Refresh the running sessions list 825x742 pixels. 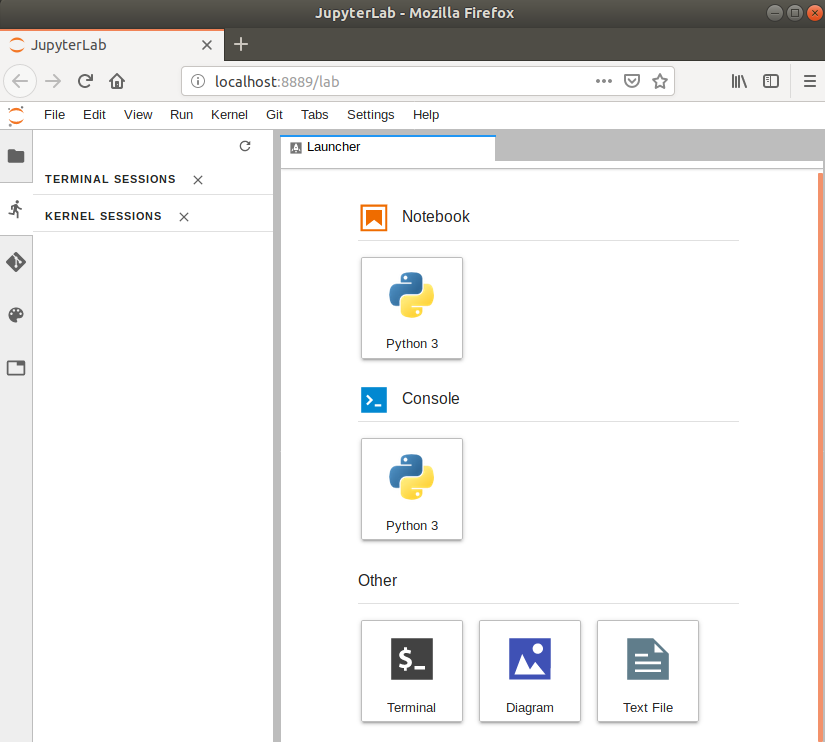click(x=245, y=146)
